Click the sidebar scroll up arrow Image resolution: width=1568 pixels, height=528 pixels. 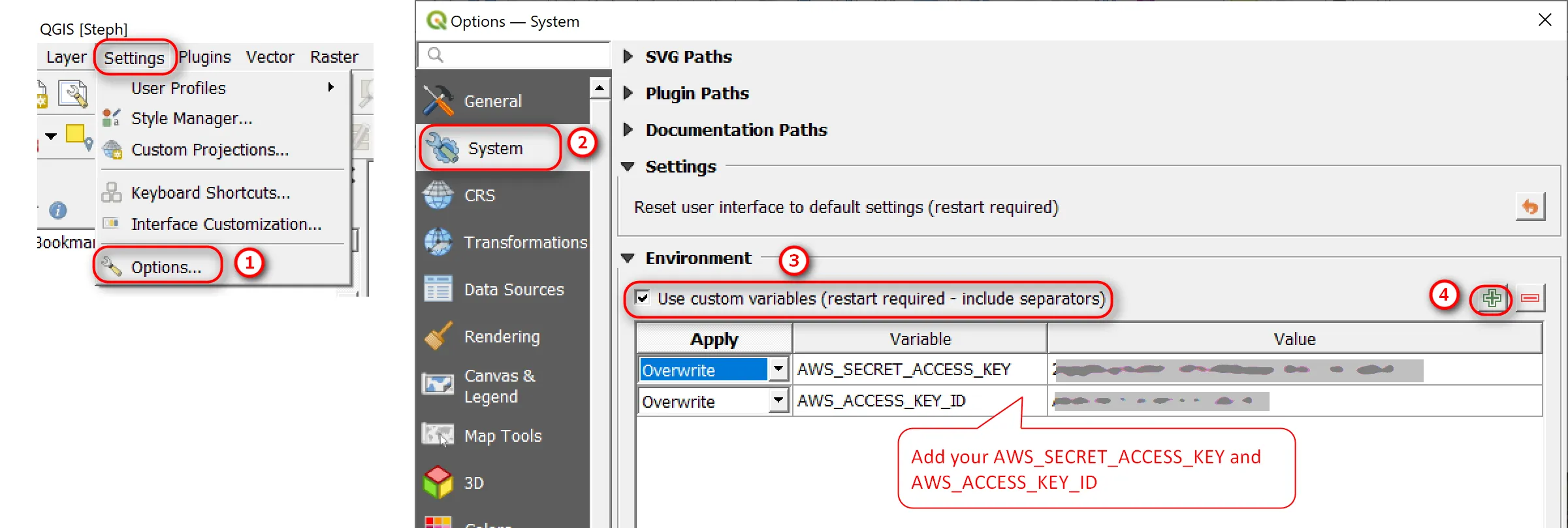click(600, 88)
